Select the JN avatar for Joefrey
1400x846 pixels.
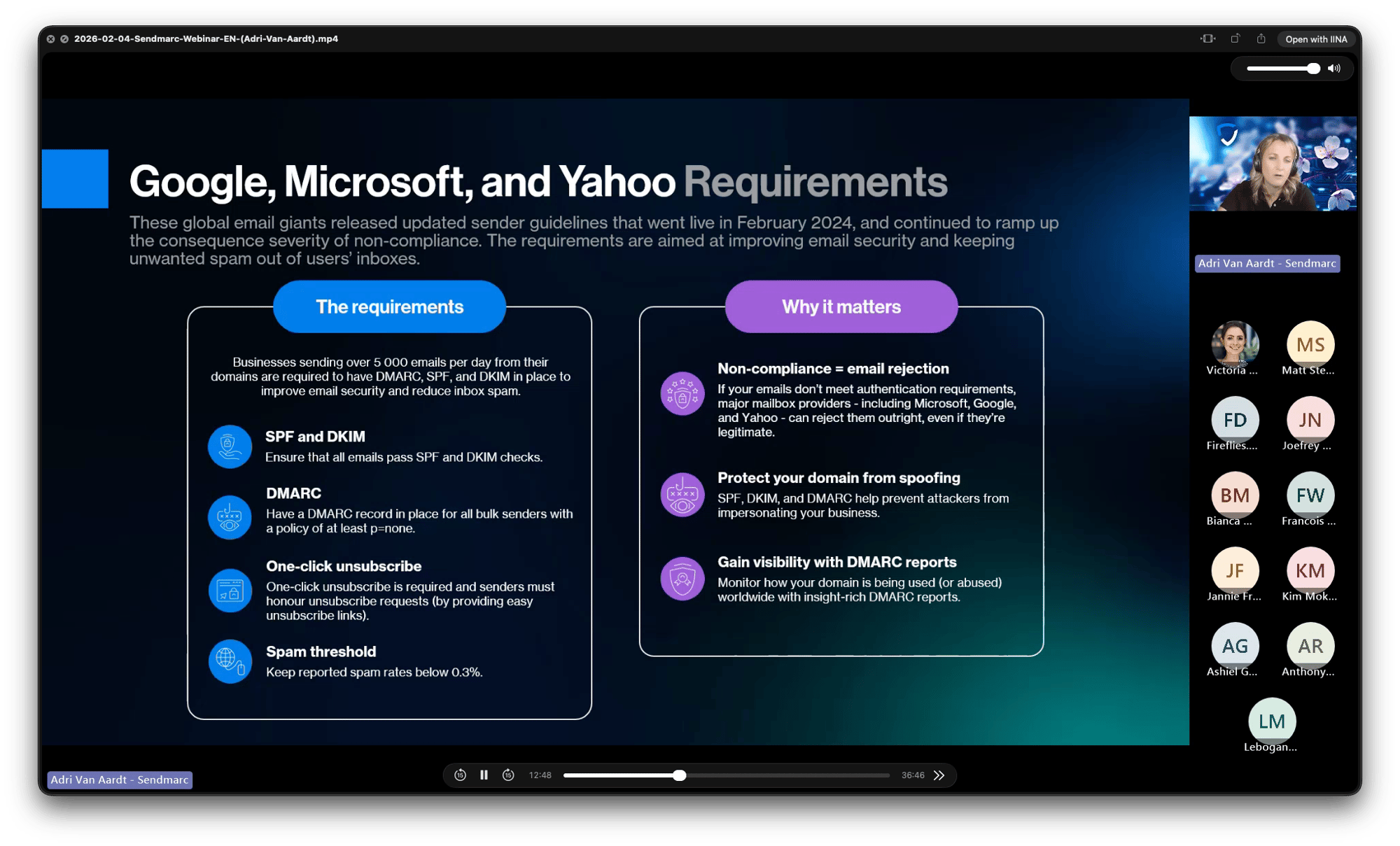point(1310,420)
